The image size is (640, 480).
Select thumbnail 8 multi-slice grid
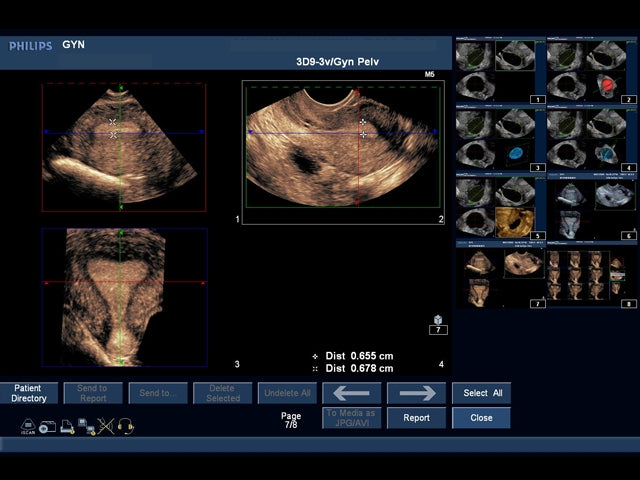tap(592, 277)
